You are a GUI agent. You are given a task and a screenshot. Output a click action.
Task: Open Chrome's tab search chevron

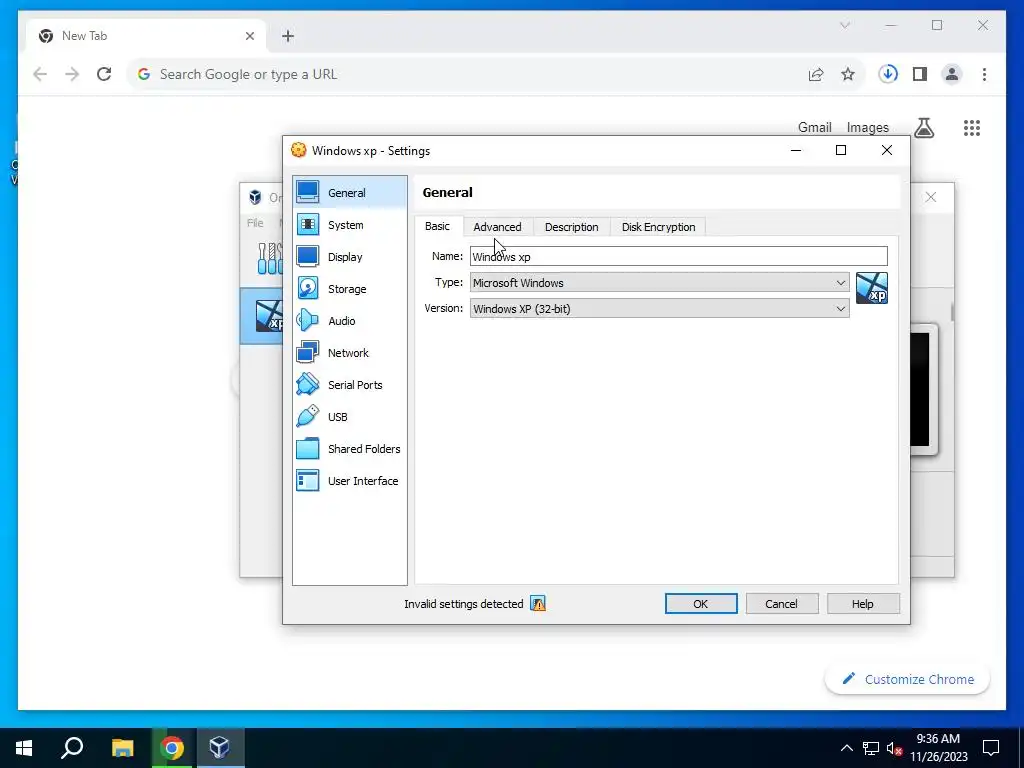click(x=844, y=25)
